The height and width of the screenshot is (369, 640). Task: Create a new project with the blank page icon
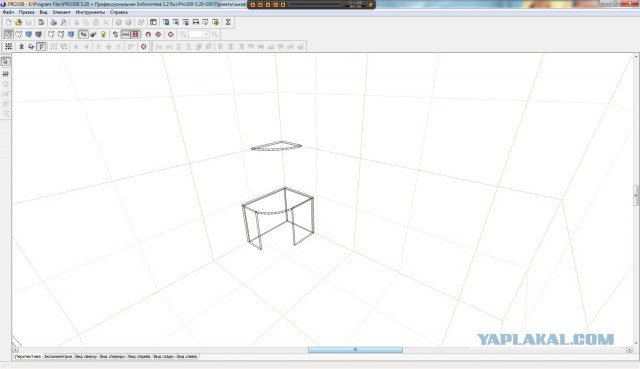pyautogui.click(x=9, y=22)
